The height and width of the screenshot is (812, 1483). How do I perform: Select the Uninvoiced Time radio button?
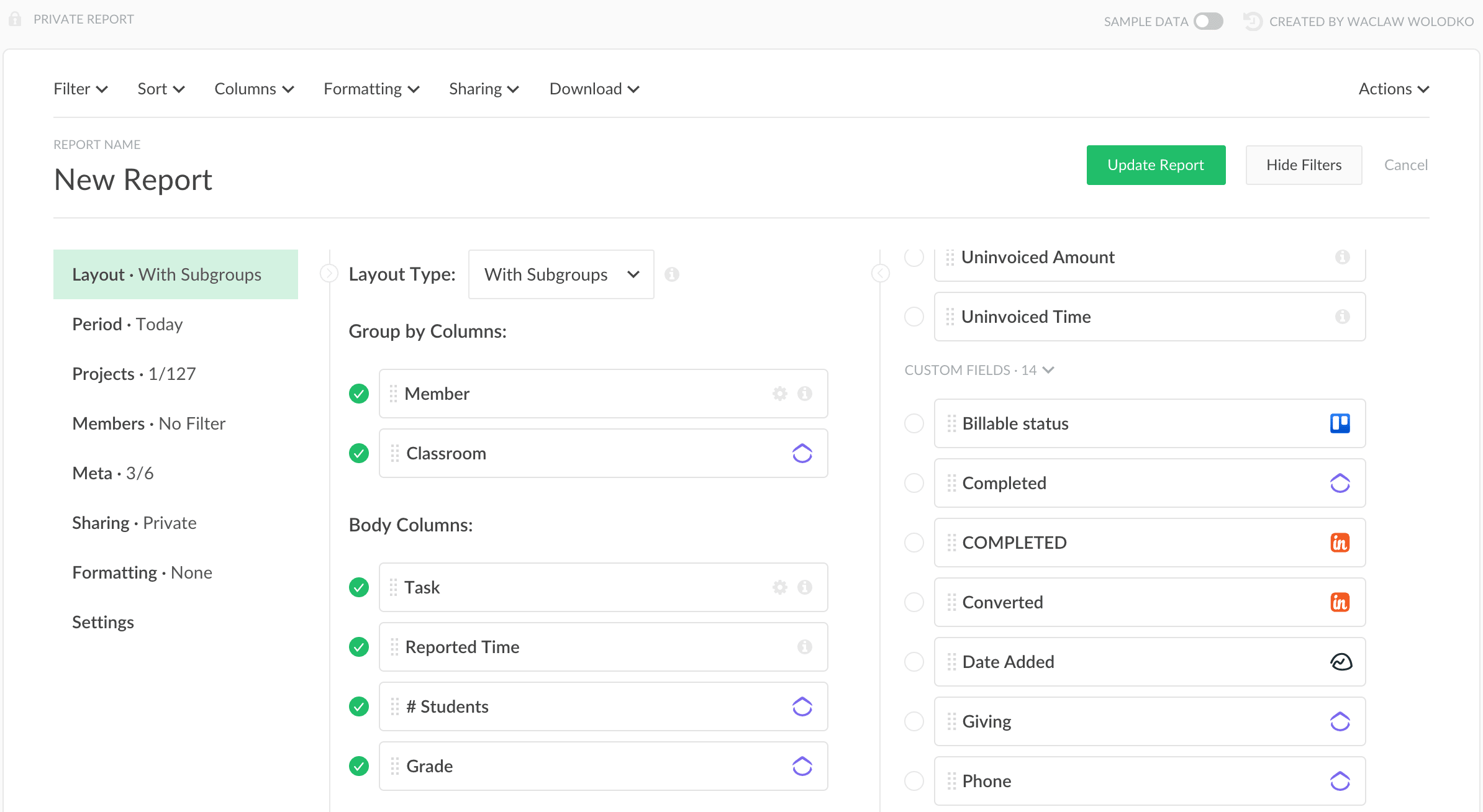(x=914, y=317)
